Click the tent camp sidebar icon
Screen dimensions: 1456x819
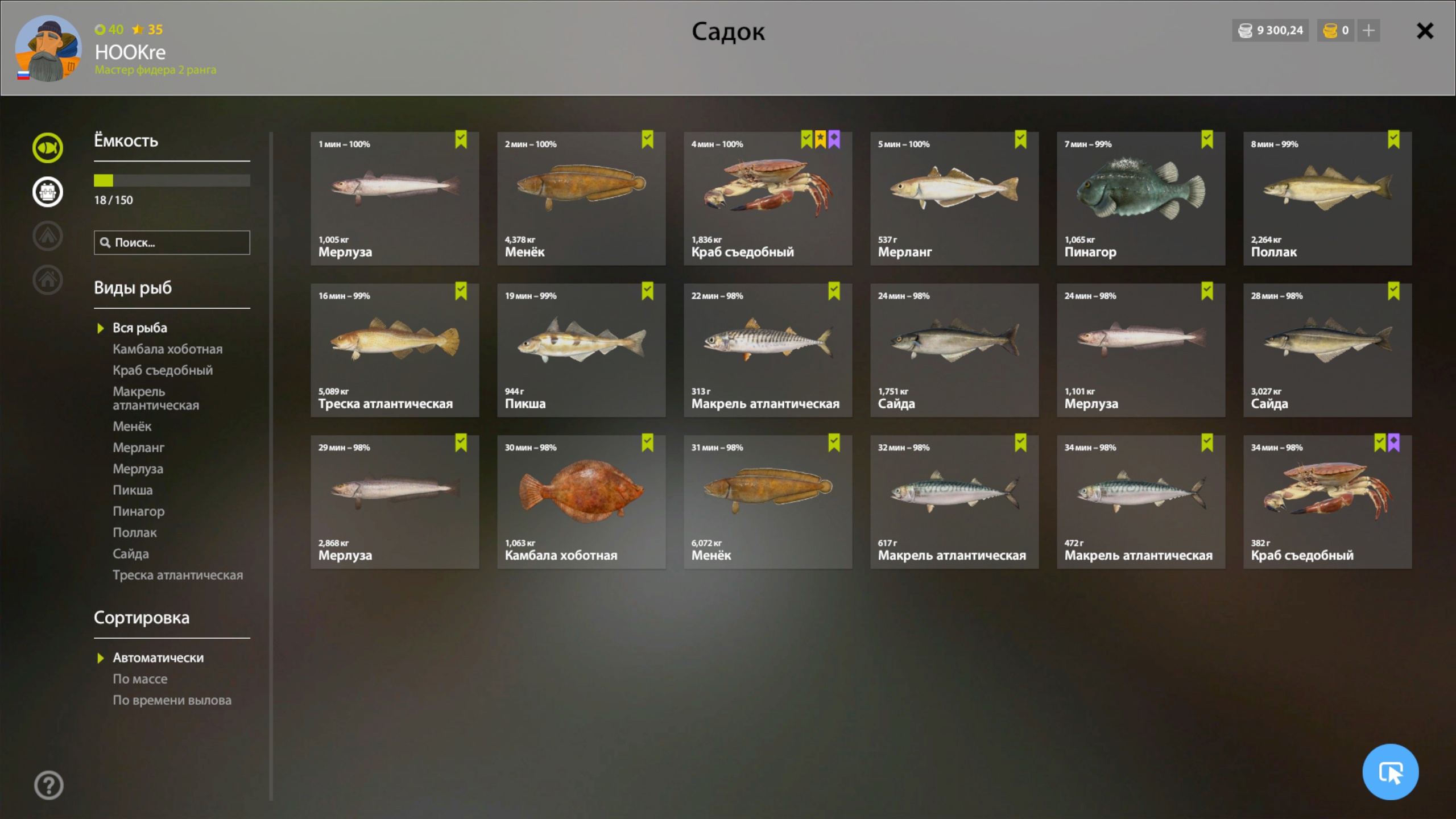[x=48, y=235]
